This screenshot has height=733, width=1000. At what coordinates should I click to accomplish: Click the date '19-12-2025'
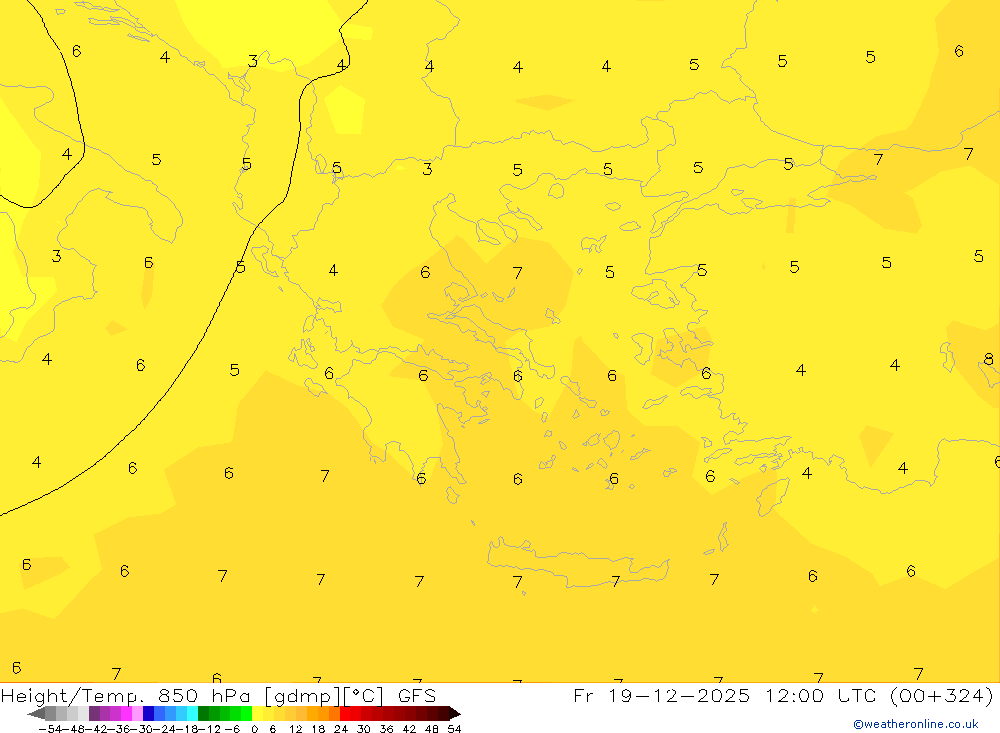tap(679, 695)
